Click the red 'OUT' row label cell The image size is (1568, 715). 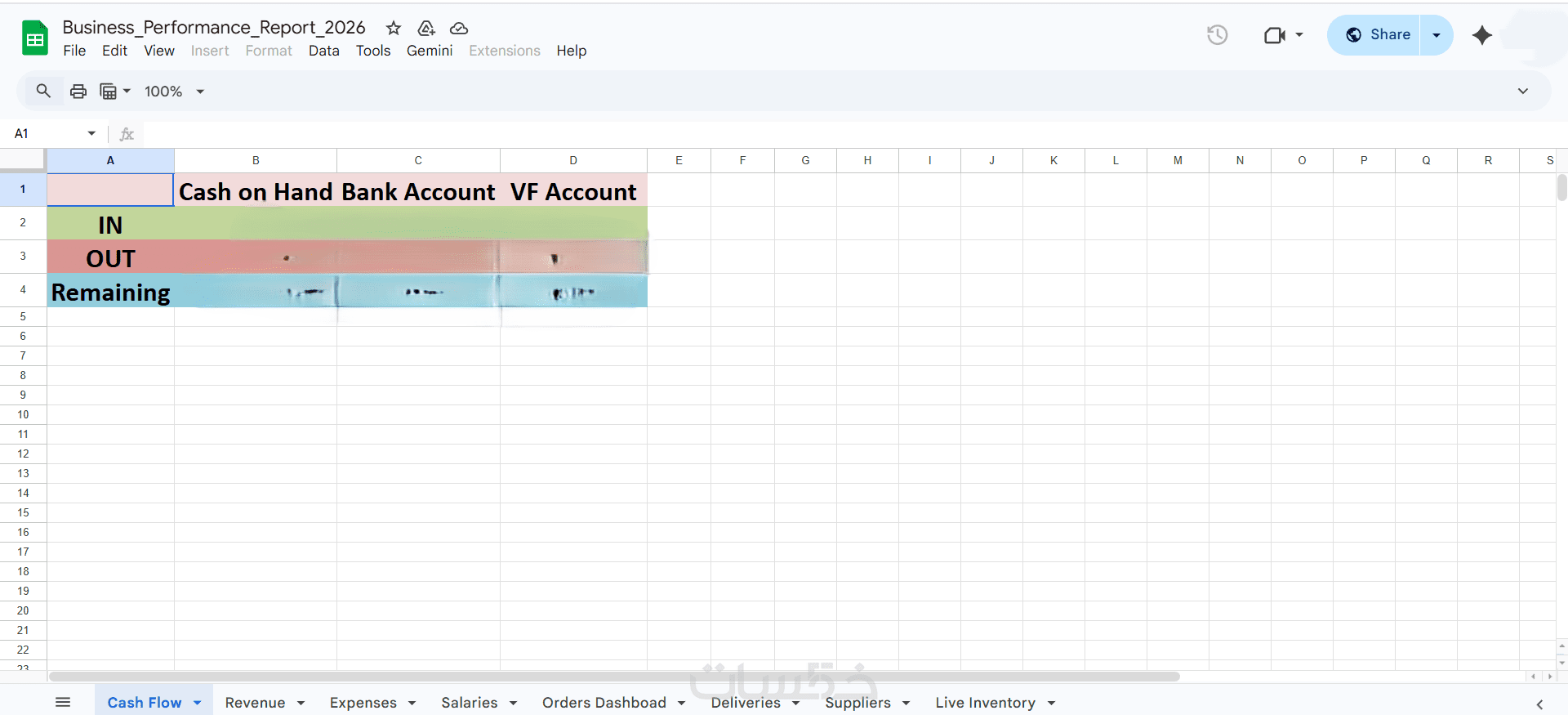(110, 257)
